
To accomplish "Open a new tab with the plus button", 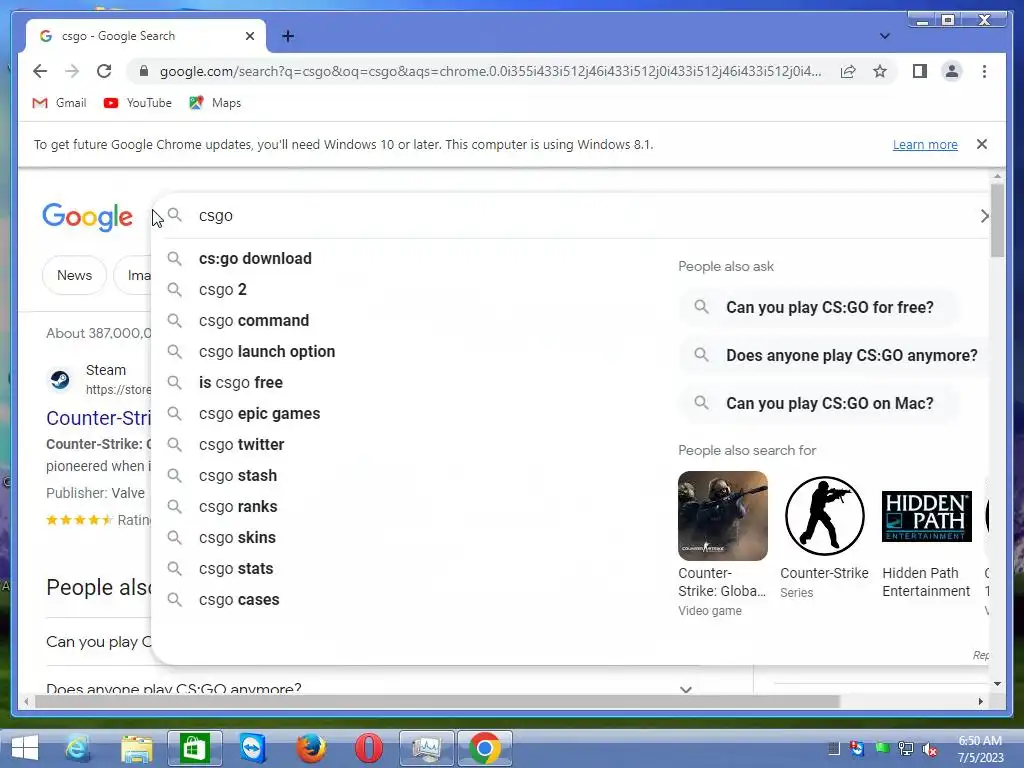I will [288, 36].
